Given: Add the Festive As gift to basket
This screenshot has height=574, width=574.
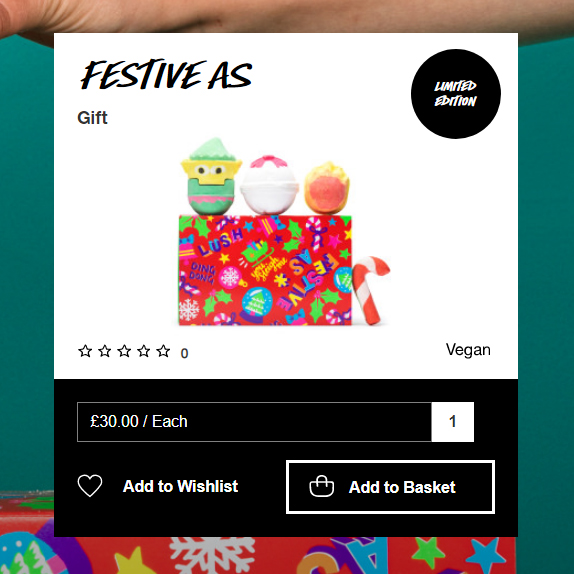Looking at the screenshot, I should (x=390, y=487).
